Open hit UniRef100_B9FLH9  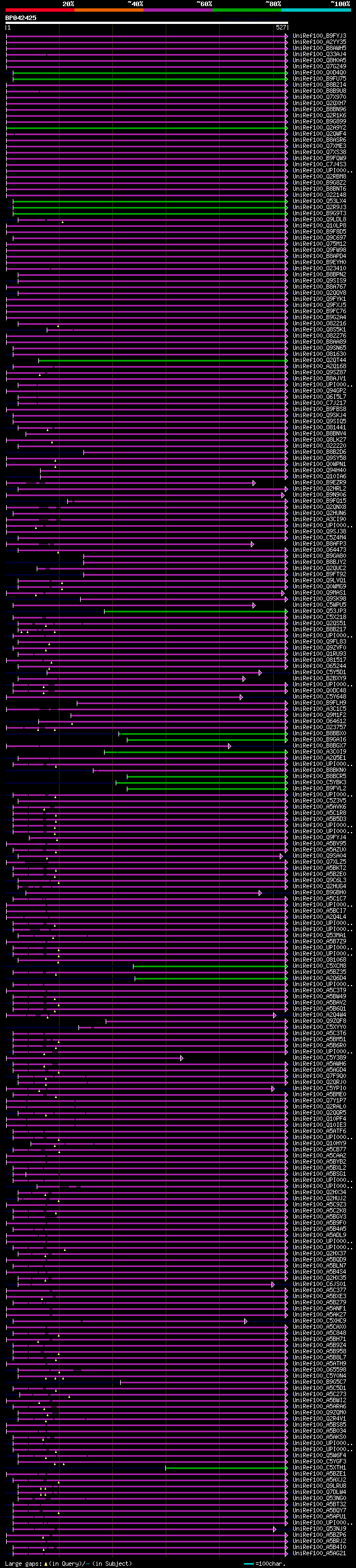[319, 703]
